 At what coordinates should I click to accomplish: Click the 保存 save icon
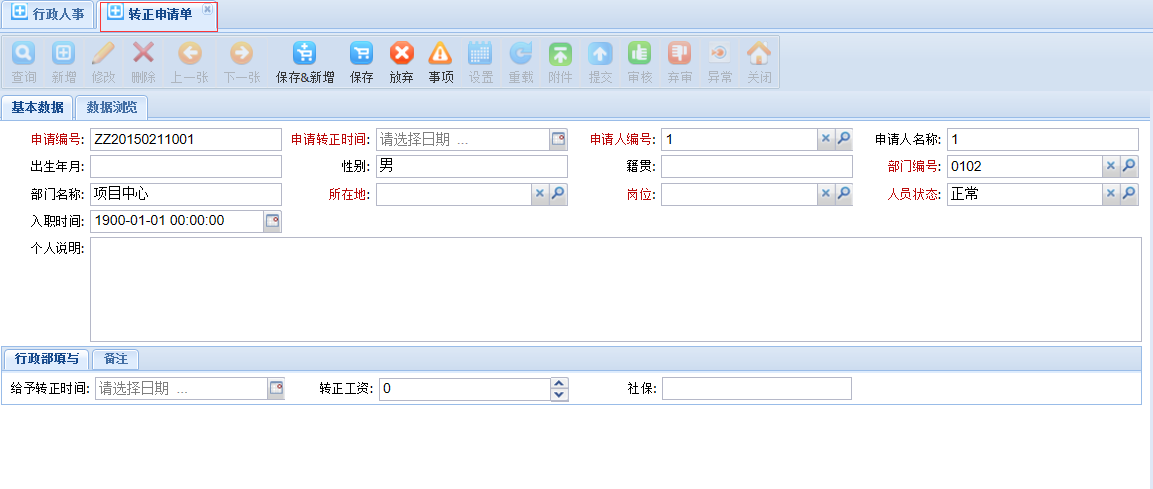click(361, 54)
